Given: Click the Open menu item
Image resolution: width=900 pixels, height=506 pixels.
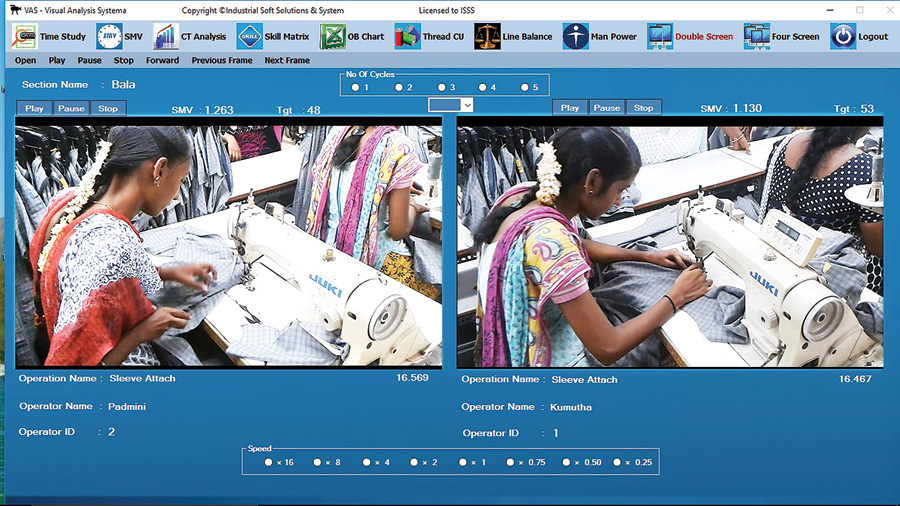Looking at the screenshot, I should click(x=25, y=60).
